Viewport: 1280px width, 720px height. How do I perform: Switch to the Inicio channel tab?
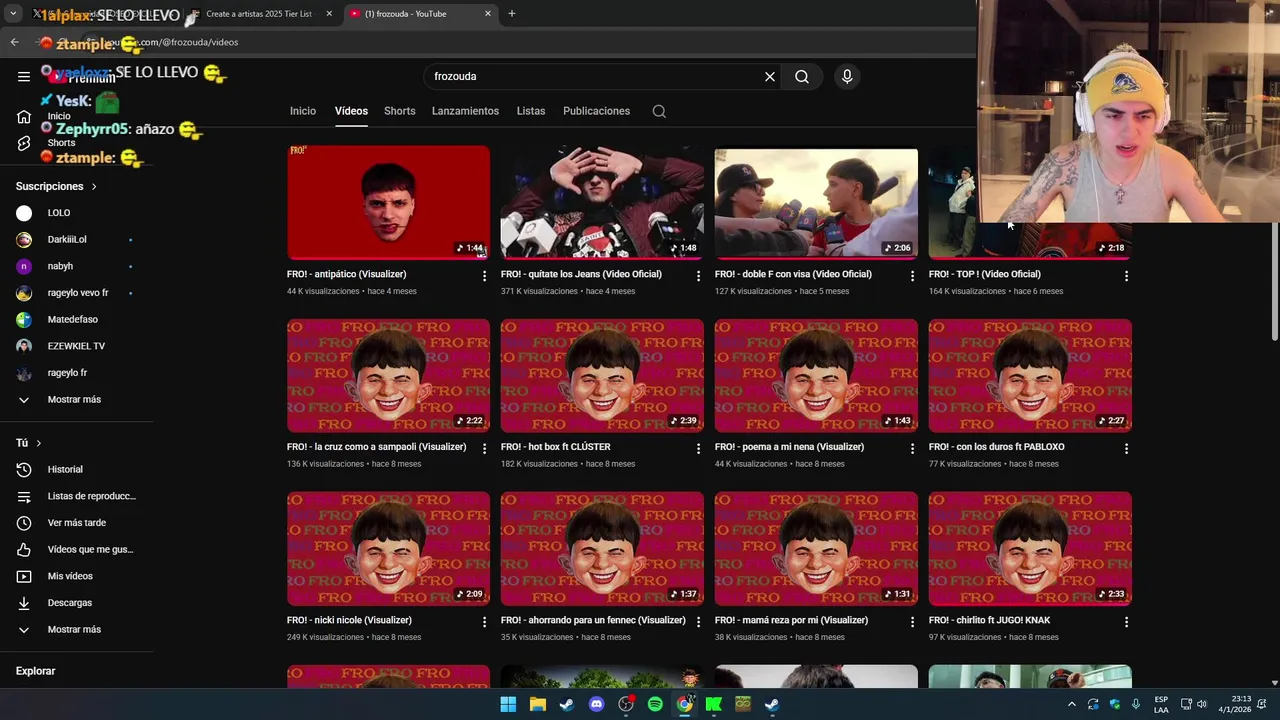point(303,111)
